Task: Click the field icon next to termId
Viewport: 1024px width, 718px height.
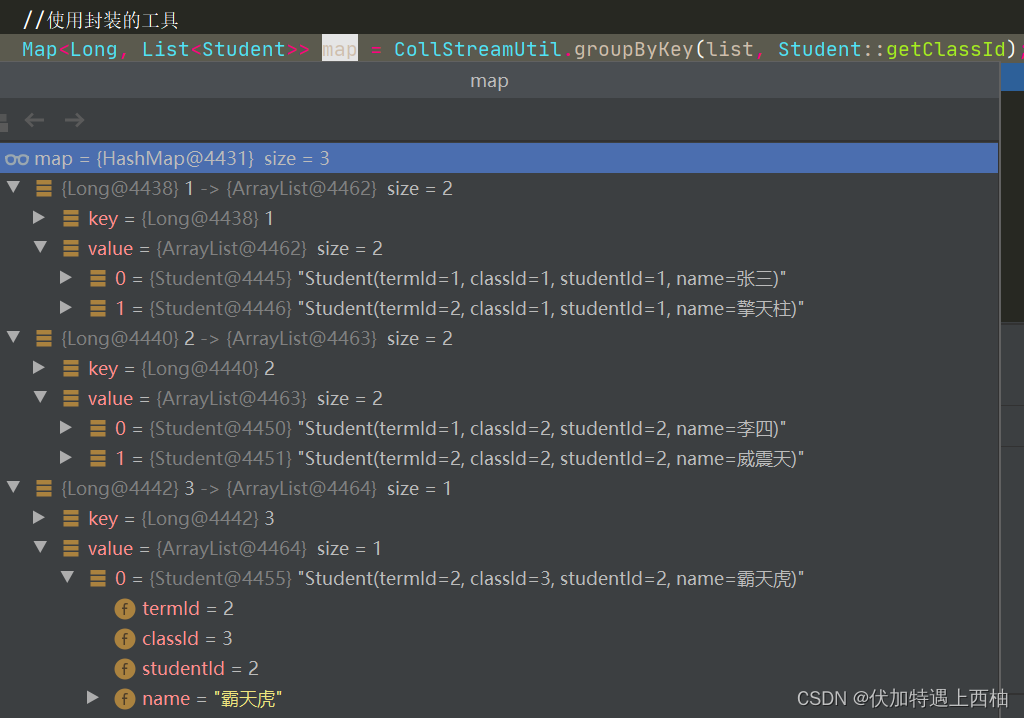Action: coord(125,609)
